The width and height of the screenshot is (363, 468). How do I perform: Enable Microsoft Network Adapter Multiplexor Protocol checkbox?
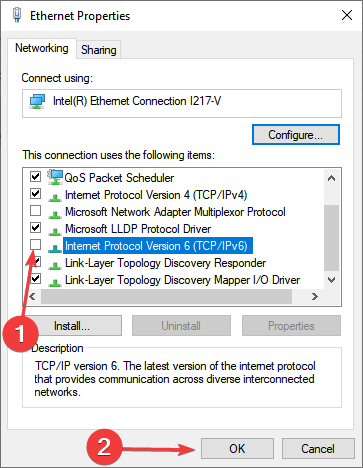click(35, 210)
